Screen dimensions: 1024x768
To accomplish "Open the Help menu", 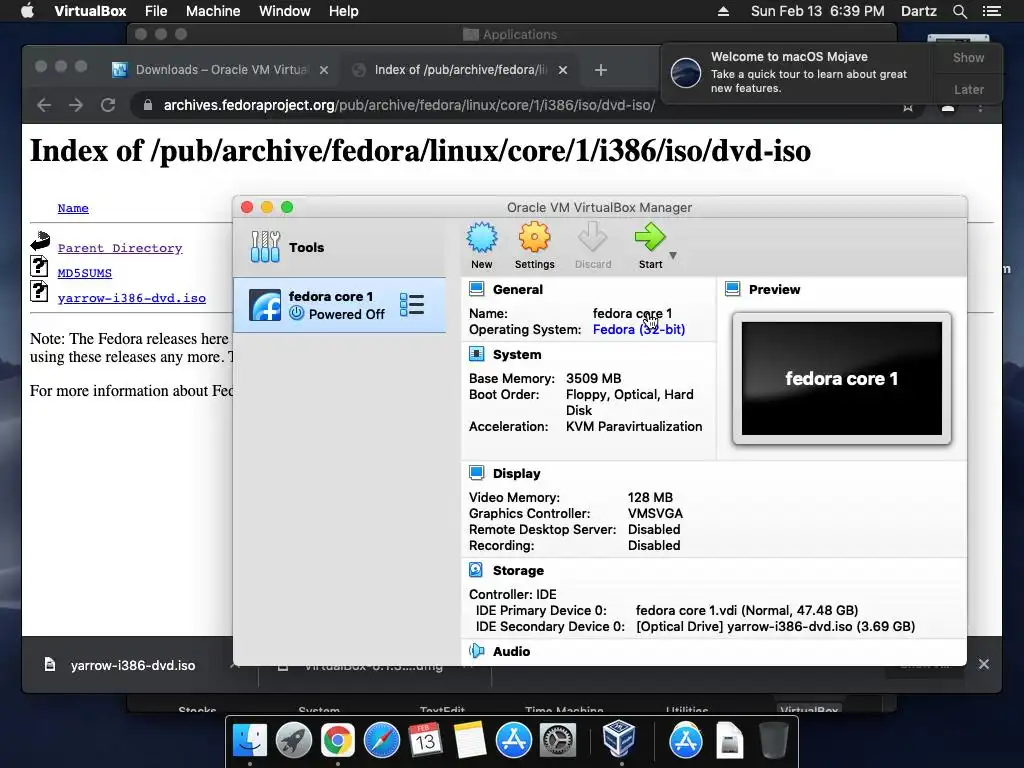I will click(x=344, y=11).
